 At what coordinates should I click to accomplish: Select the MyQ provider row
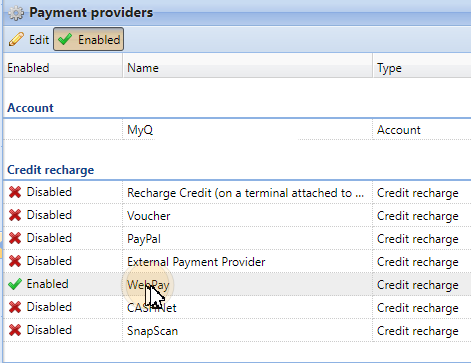(x=237, y=129)
